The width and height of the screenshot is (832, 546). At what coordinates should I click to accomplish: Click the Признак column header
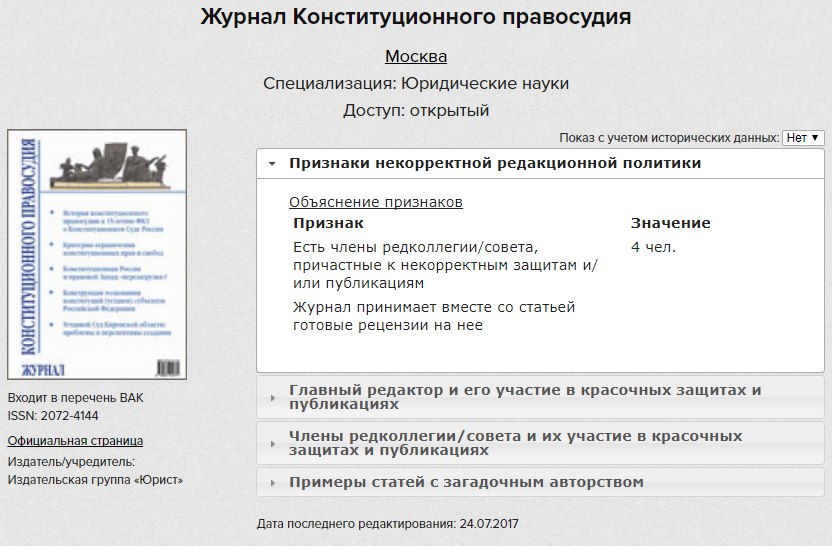pos(328,223)
